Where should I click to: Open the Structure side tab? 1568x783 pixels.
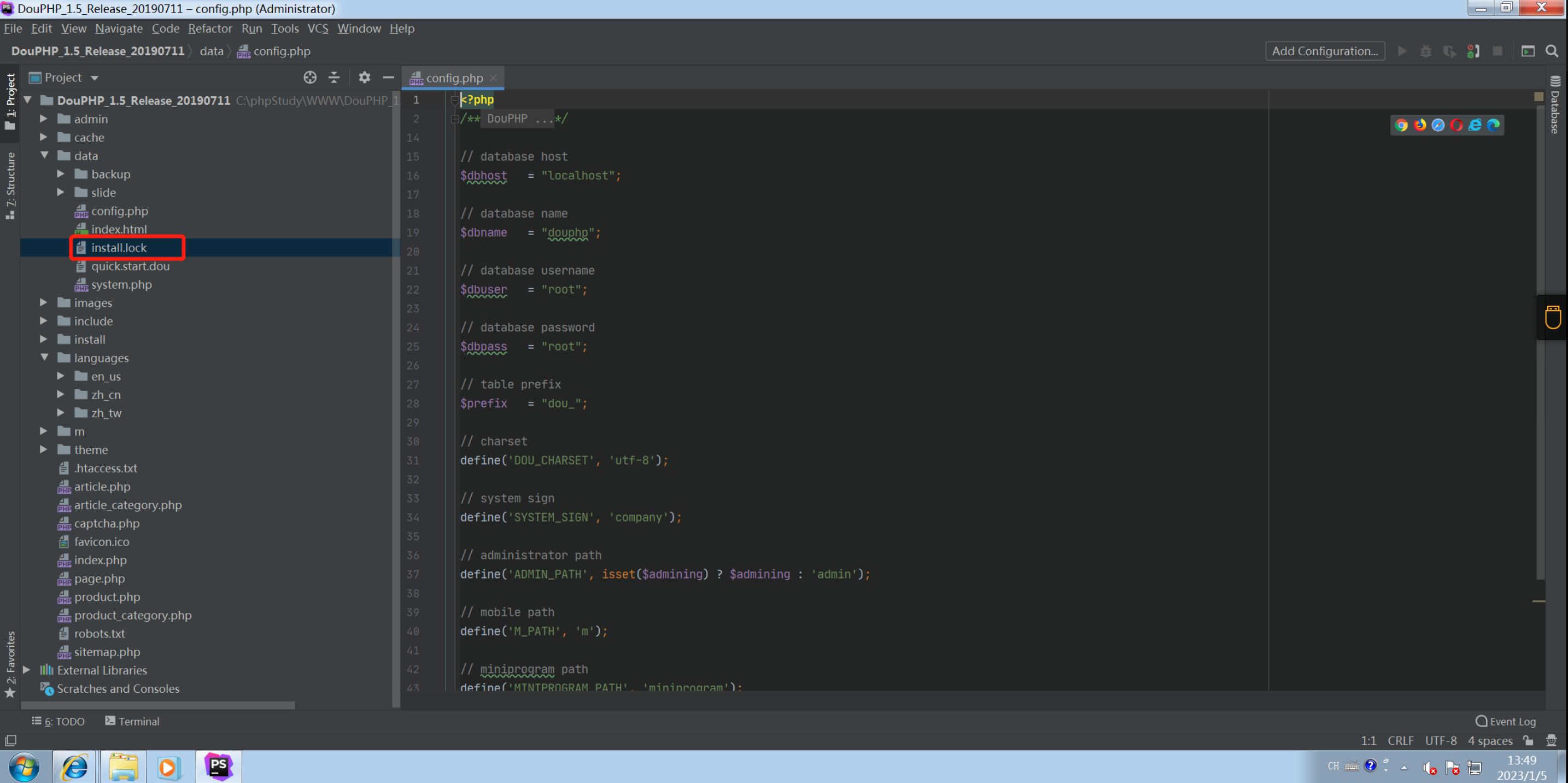(10, 186)
